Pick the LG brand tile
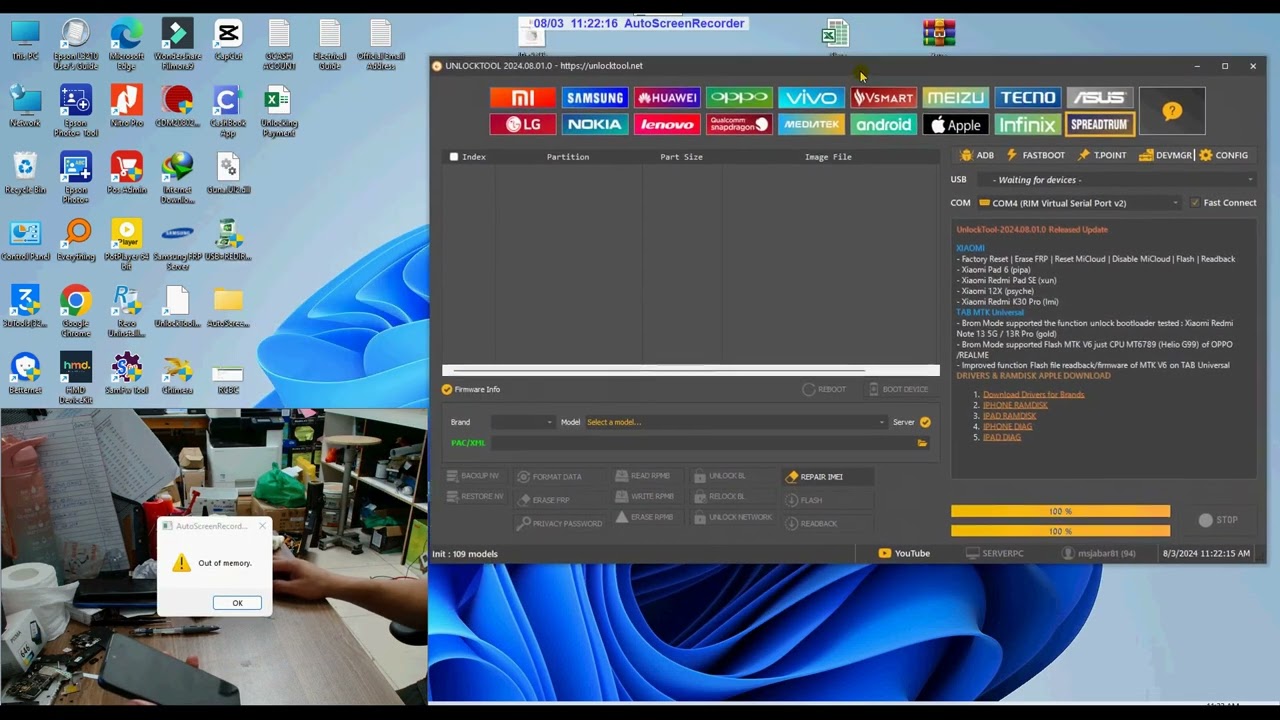The width and height of the screenshot is (1280, 720). [x=522, y=125]
